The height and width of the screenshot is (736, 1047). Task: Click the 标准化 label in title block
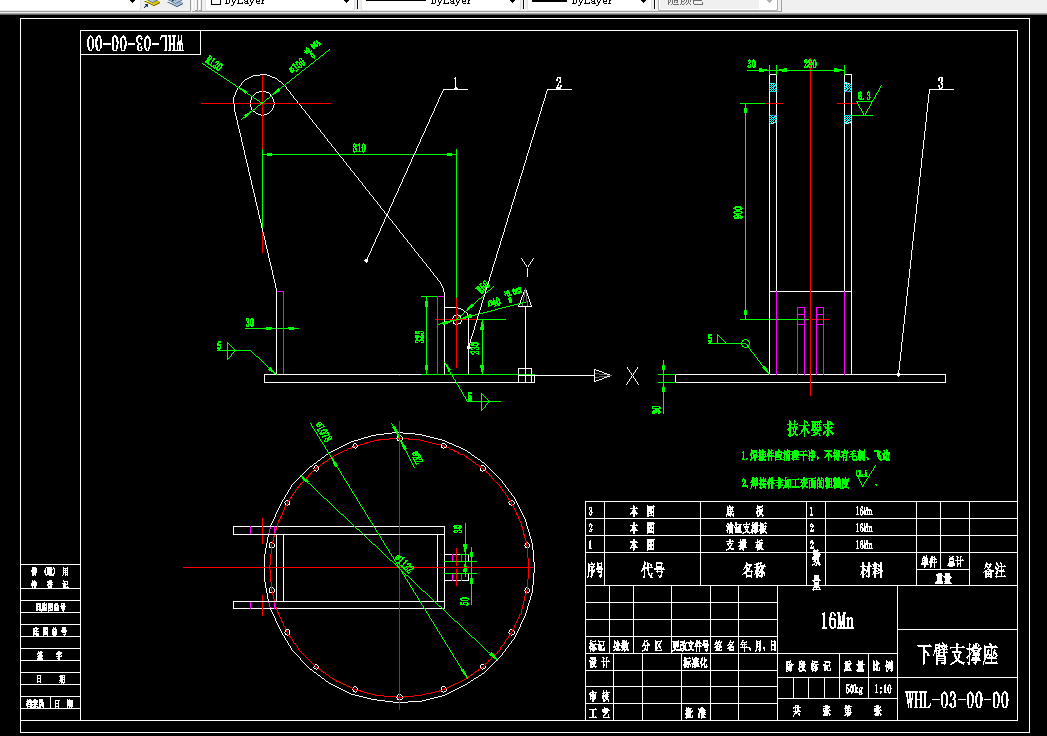(x=695, y=663)
